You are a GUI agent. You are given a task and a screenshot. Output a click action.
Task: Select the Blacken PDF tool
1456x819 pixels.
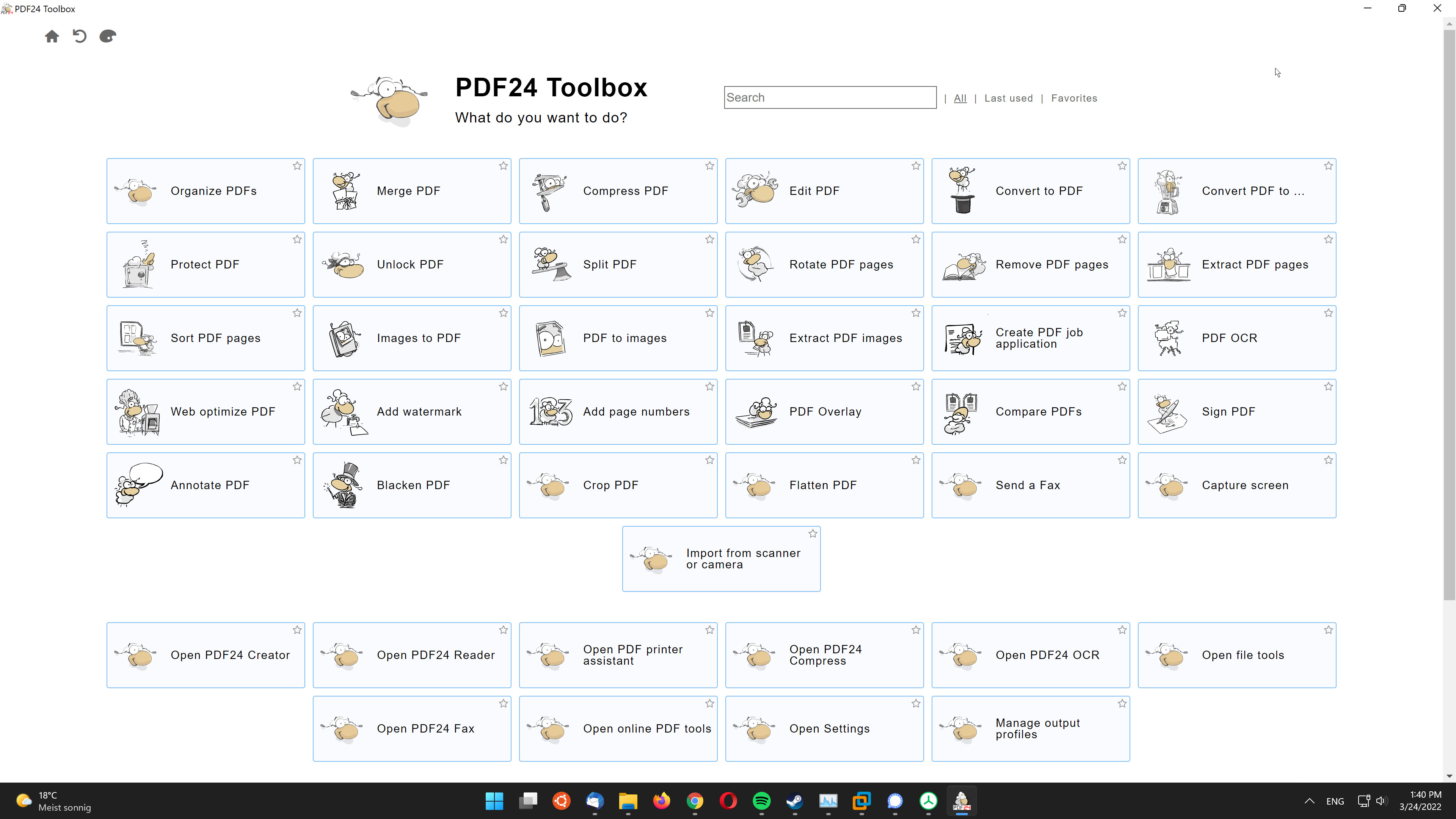tap(412, 485)
